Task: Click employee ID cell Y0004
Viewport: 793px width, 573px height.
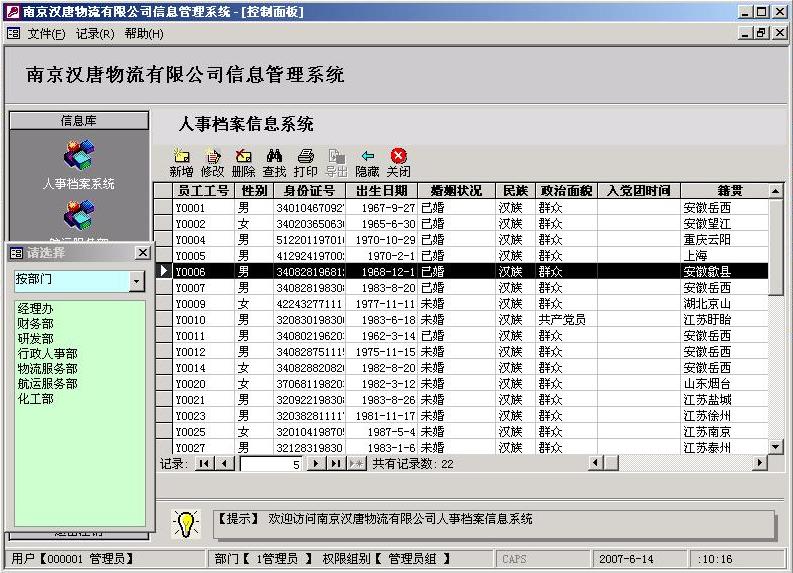Action: tap(203, 240)
